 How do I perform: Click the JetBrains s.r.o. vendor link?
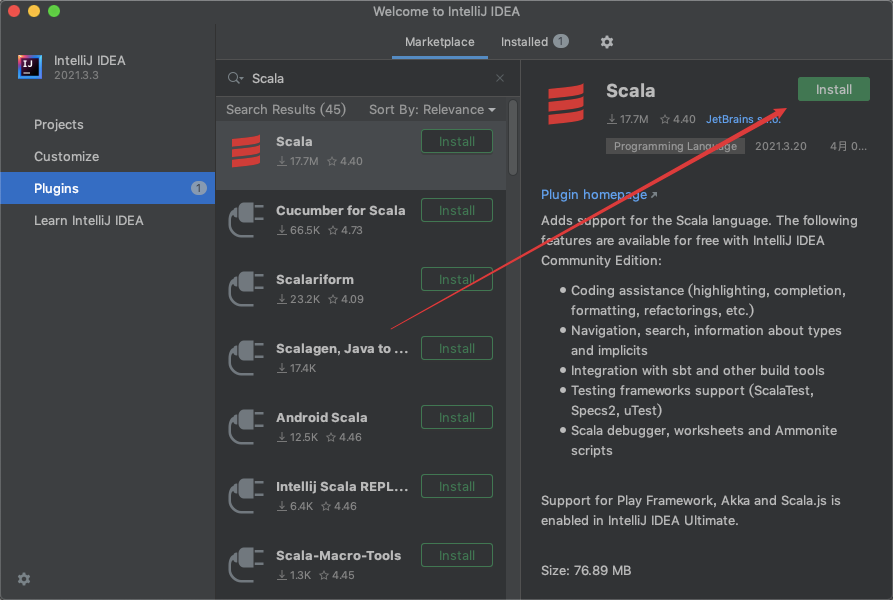[736, 118]
